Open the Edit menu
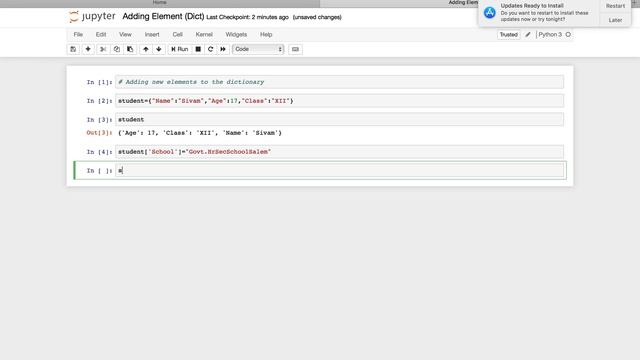 point(101,35)
